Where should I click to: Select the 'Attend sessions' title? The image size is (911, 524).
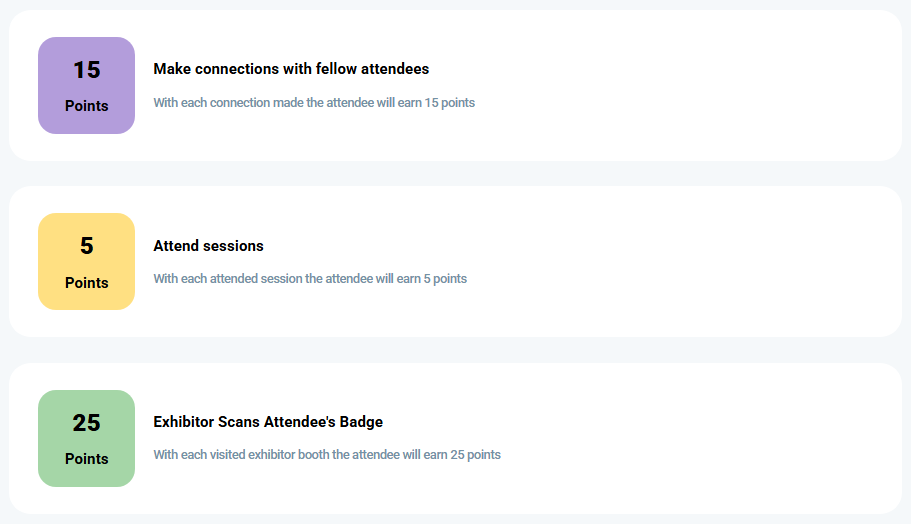pyautogui.click(x=209, y=246)
